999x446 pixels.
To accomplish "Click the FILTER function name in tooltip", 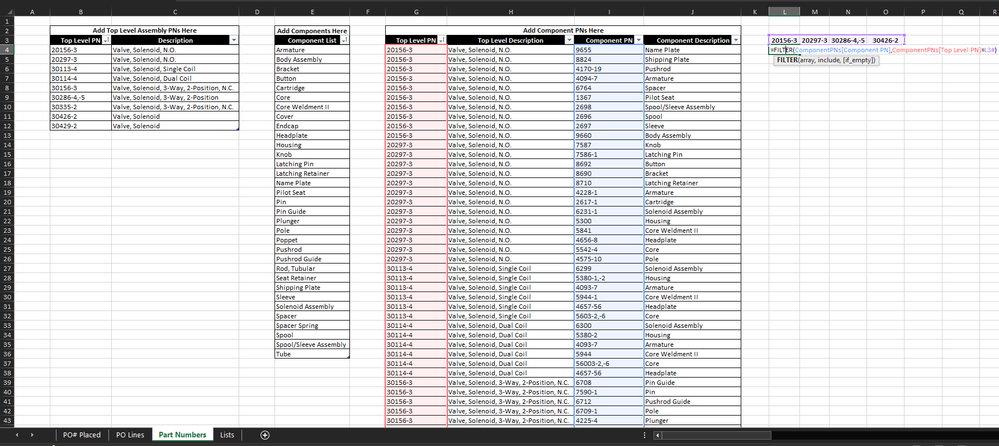I will click(x=786, y=59).
